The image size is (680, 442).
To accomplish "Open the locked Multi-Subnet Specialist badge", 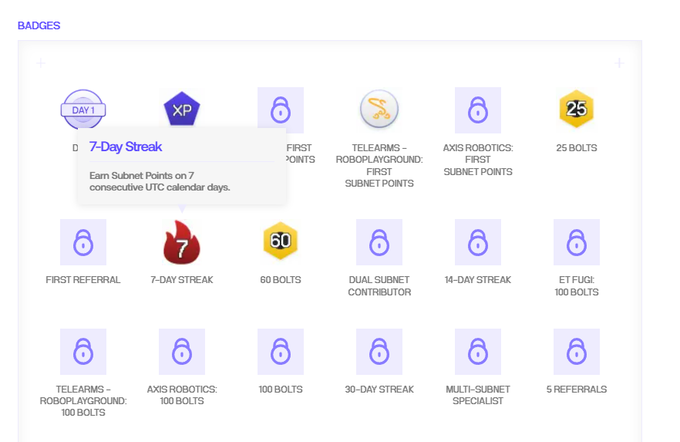I will pyautogui.click(x=477, y=351).
